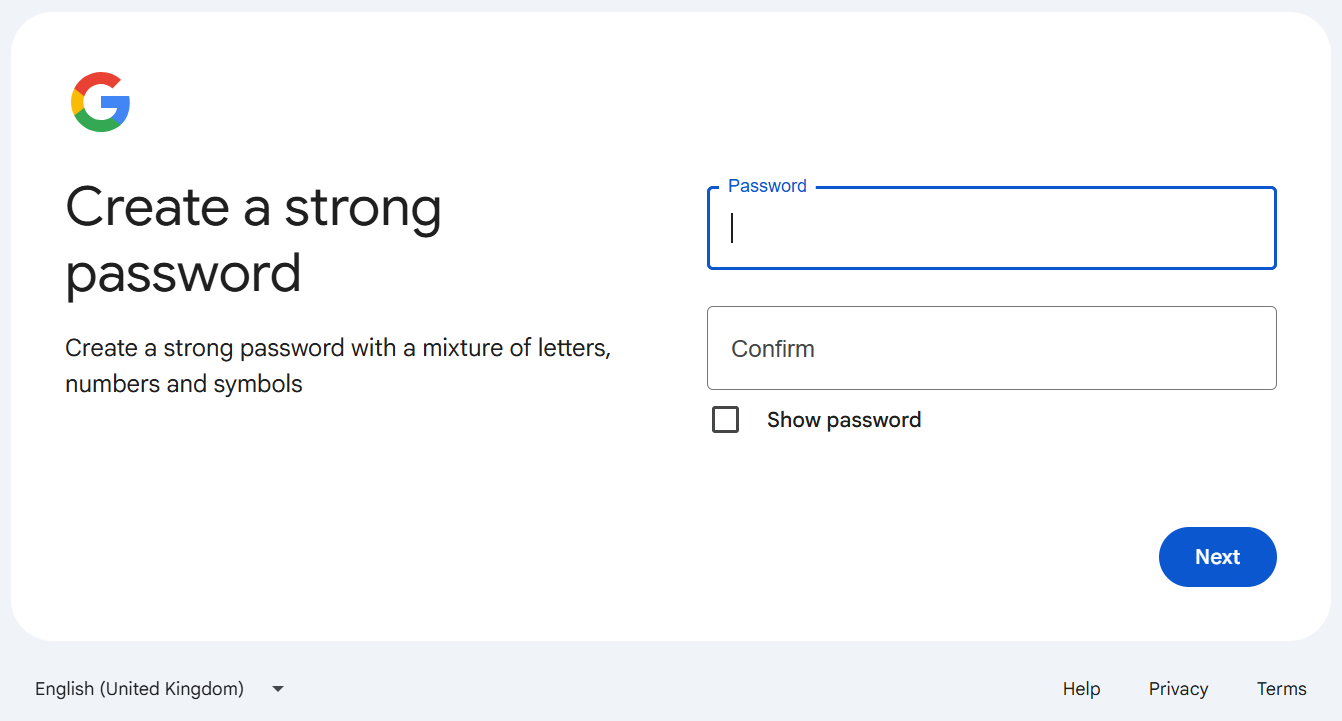The height and width of the screenshot is (721, 1342).
Task: Click the Confirm password field
Action: pos(991,348)
